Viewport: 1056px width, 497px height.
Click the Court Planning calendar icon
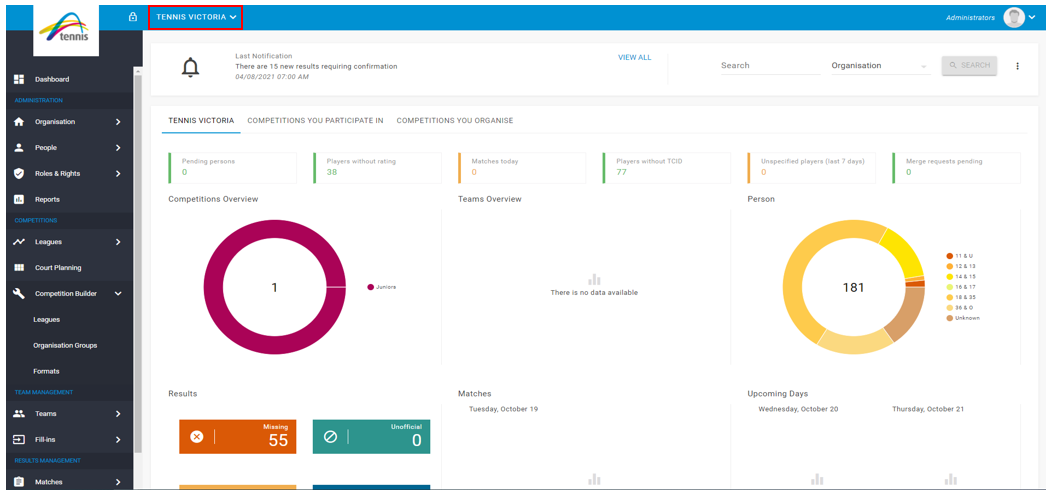tap(19, 267)
